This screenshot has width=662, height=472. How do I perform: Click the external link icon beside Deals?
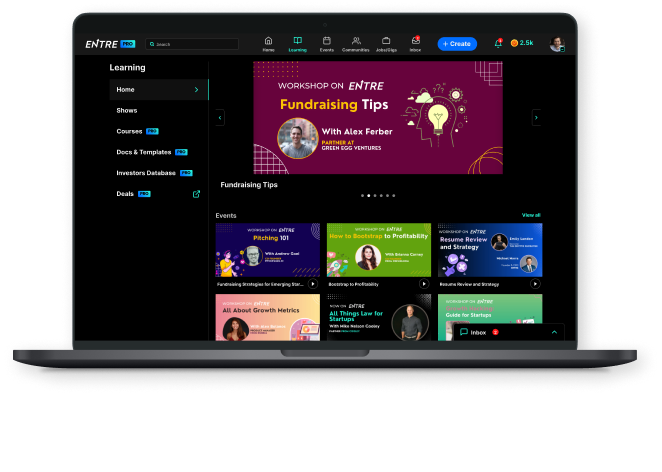tap(196, 194)
